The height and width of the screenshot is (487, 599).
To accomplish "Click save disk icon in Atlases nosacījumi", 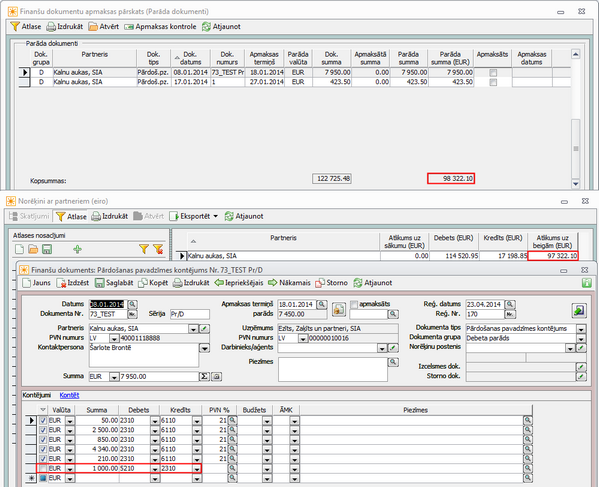I will (x=47, y=249).
